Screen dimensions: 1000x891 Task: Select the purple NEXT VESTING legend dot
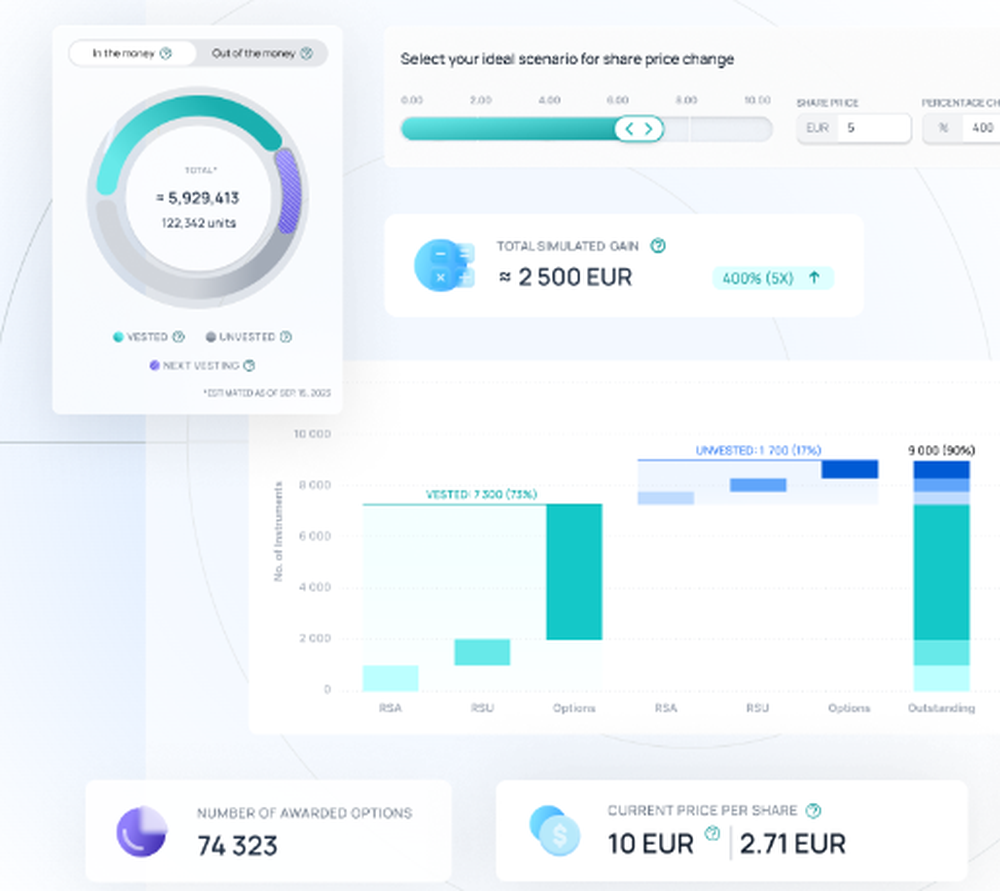tap(154, 365)
